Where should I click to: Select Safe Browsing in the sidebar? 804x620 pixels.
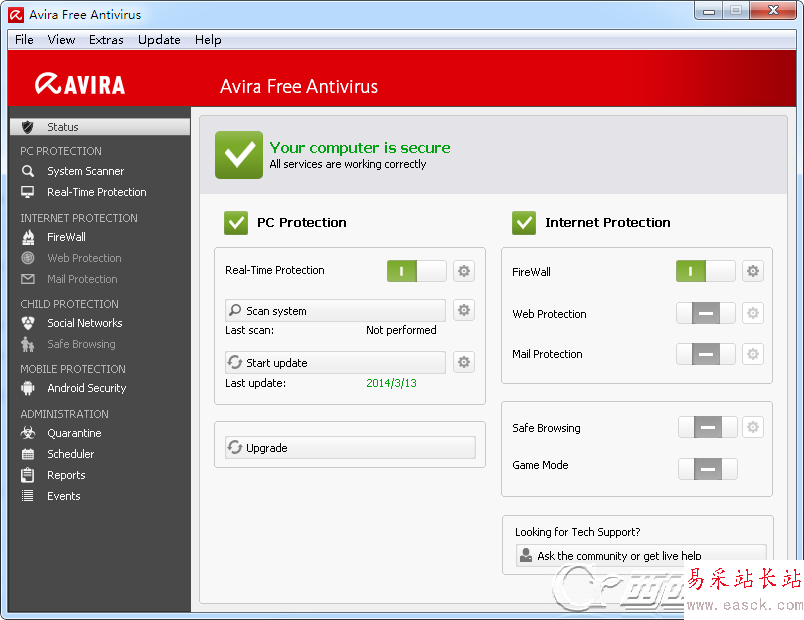[x=81, y=344]
